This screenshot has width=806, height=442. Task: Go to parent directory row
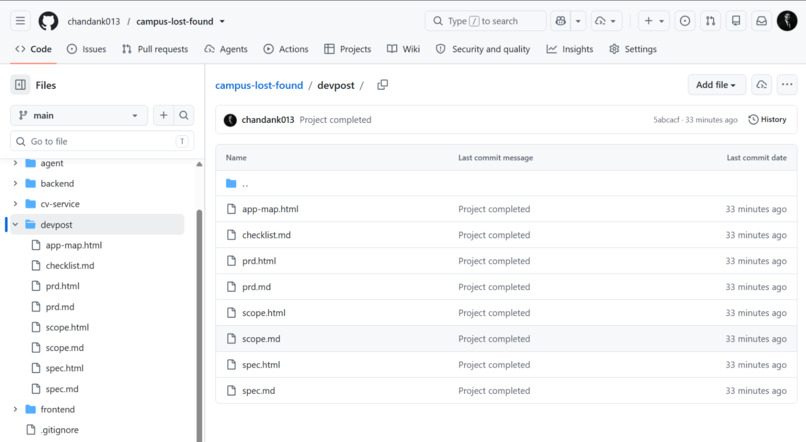pos(506,183)
